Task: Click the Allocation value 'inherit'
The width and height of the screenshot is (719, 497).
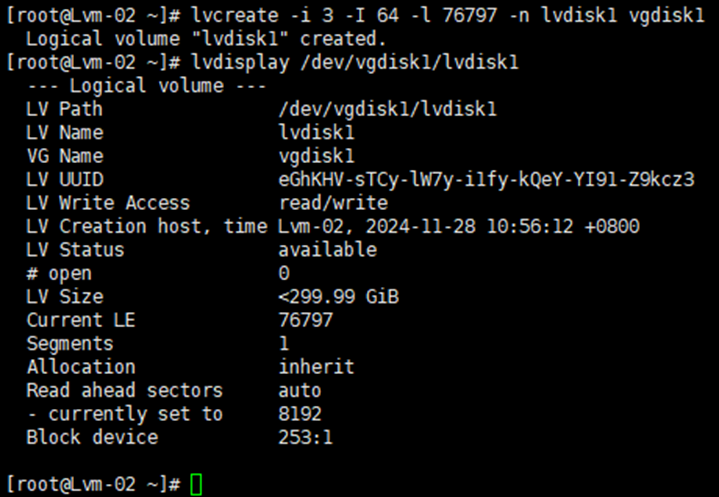Action: click(x=317, y=367)
